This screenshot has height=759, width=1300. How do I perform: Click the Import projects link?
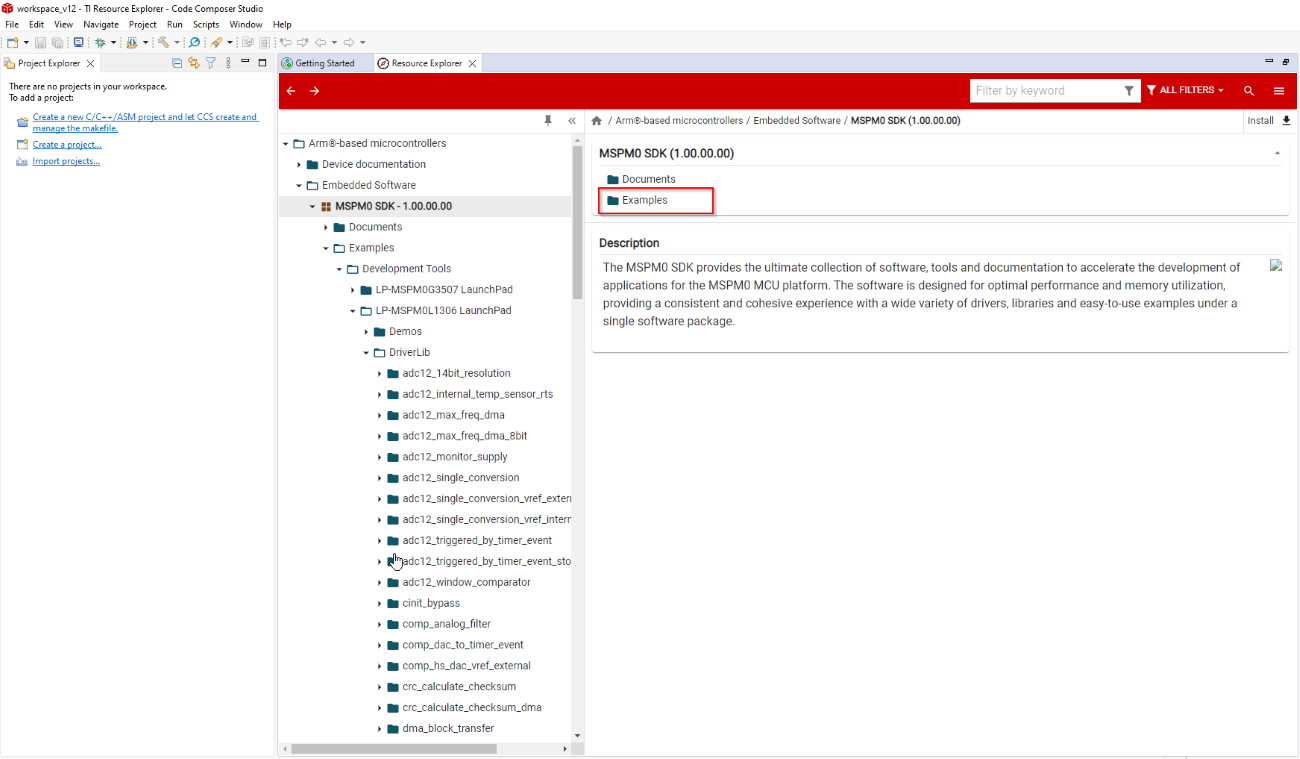pos(66,161)
